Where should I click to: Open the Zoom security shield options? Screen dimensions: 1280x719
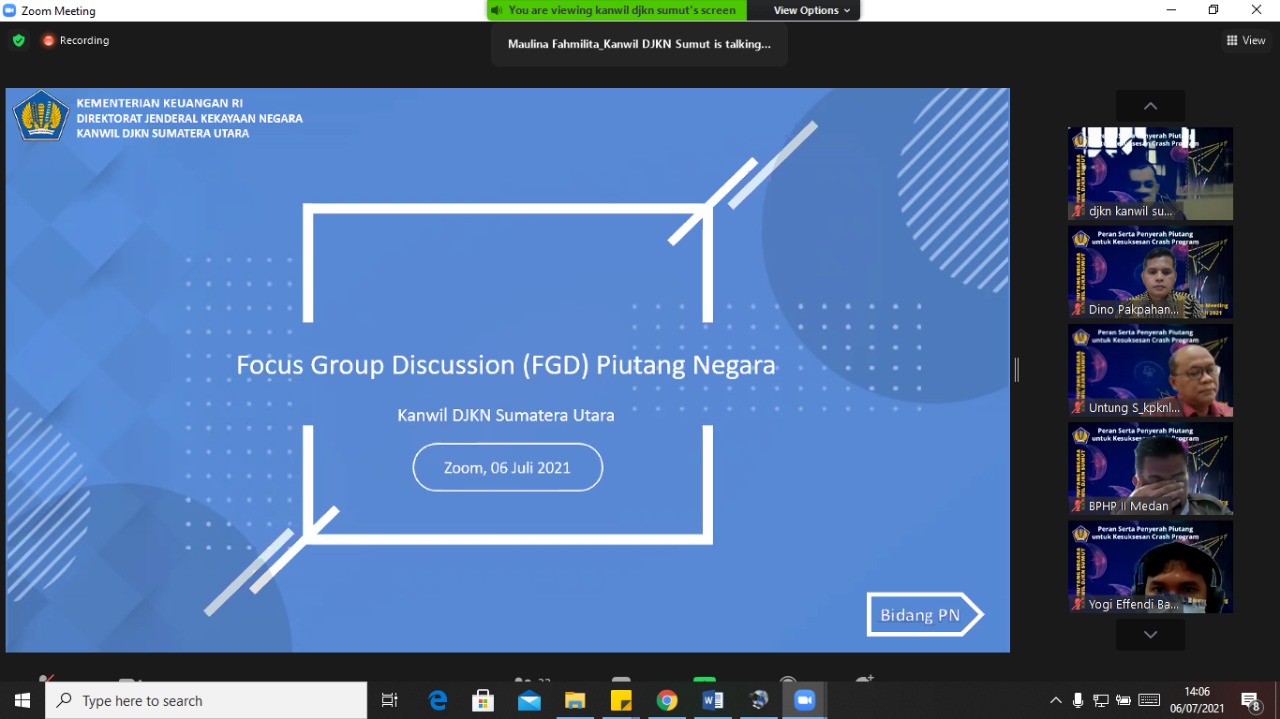pyautogui.click(x=18, y=41)
